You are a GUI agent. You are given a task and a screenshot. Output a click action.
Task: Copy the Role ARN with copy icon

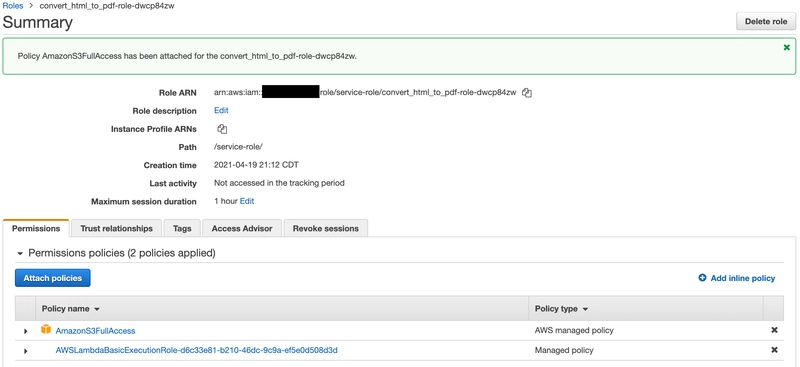527,93
